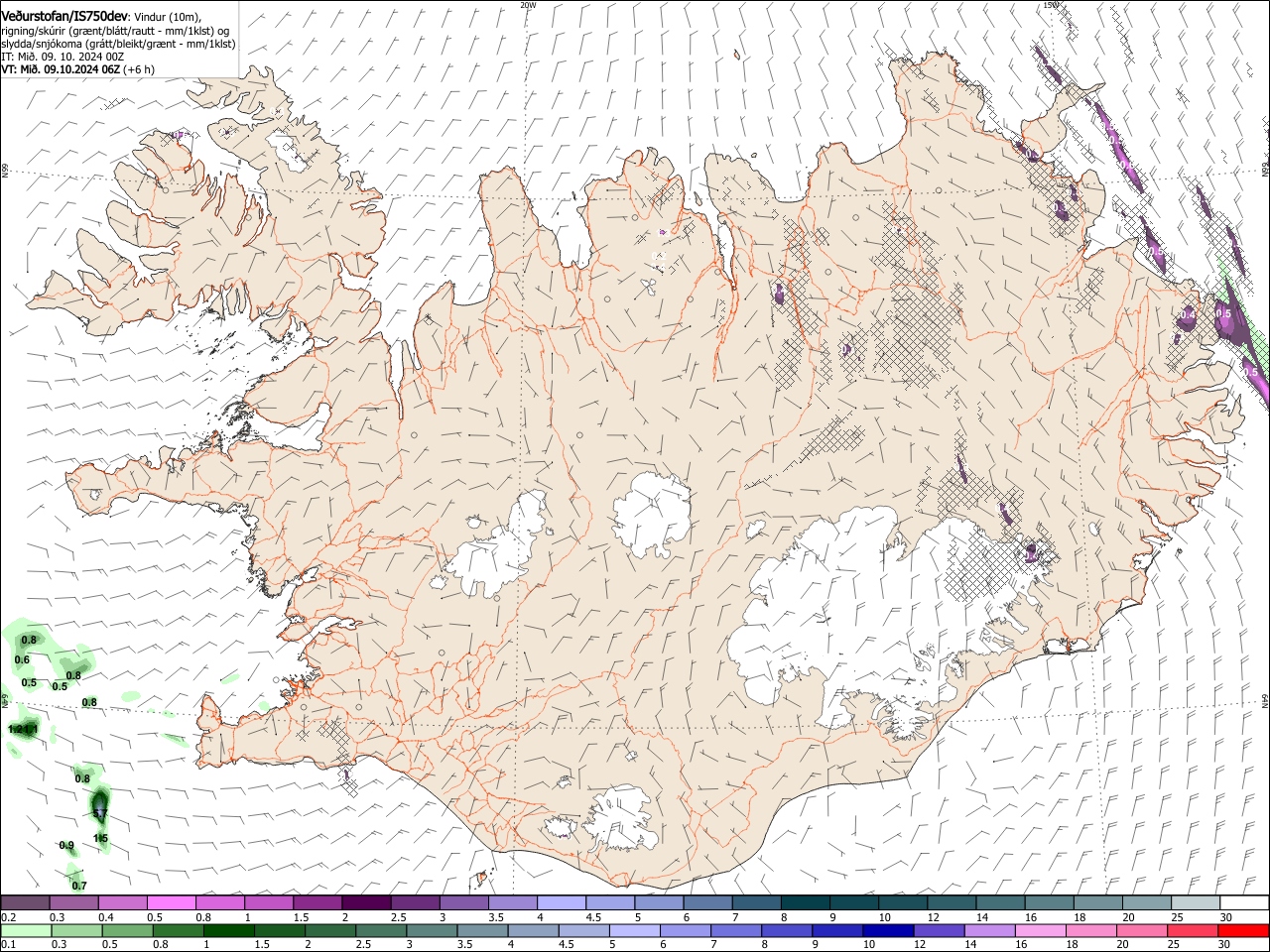Image resolution: width=1270 pixels, height=952 pixels.
Task: Click the darkest green 1–1.5 swatch in the bottom legend
Action: click(229, 930)
